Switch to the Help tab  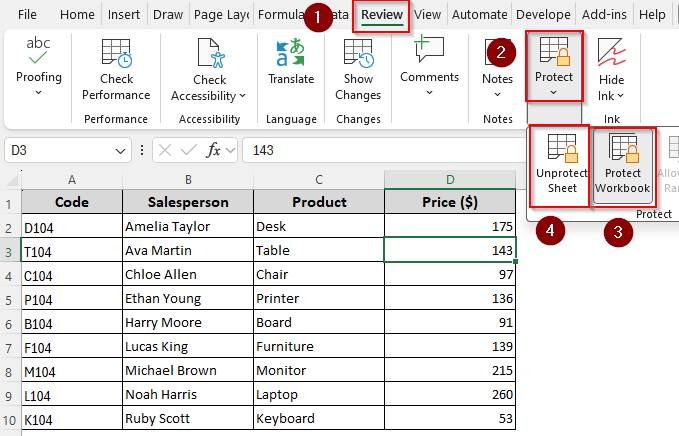(x=652, y=15)
